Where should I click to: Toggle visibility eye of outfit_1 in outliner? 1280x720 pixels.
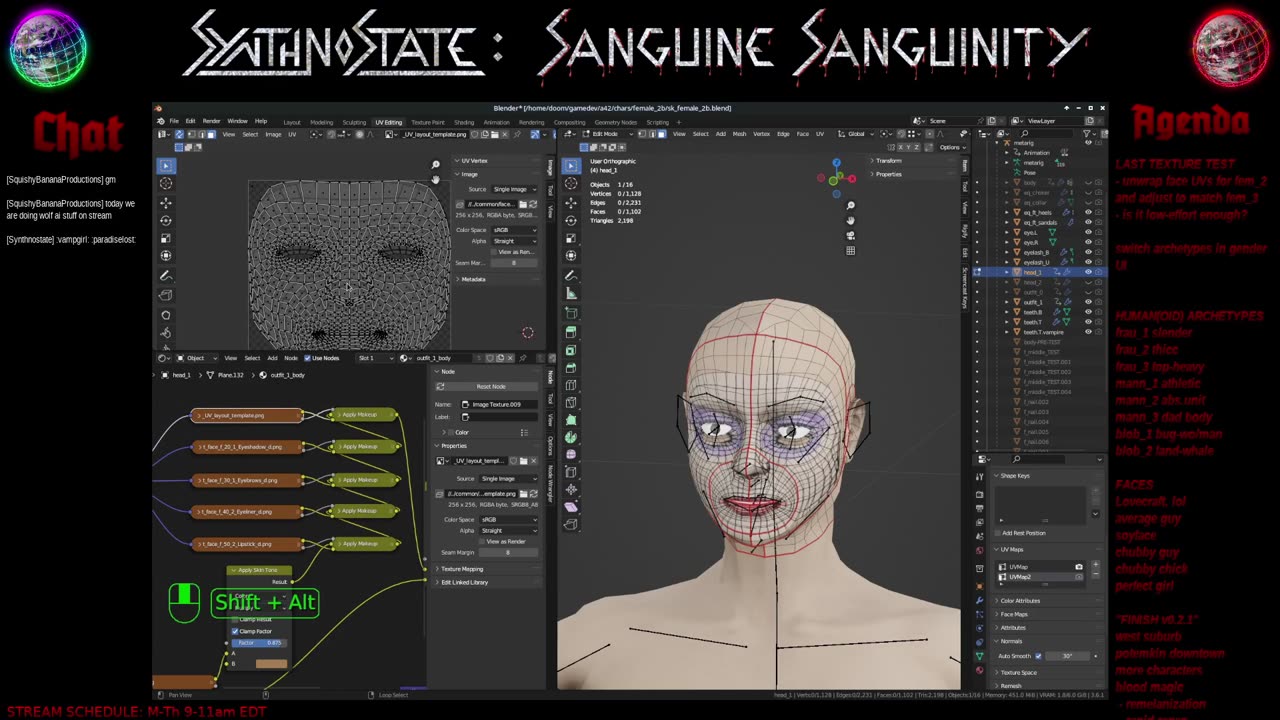[1089, 302]
